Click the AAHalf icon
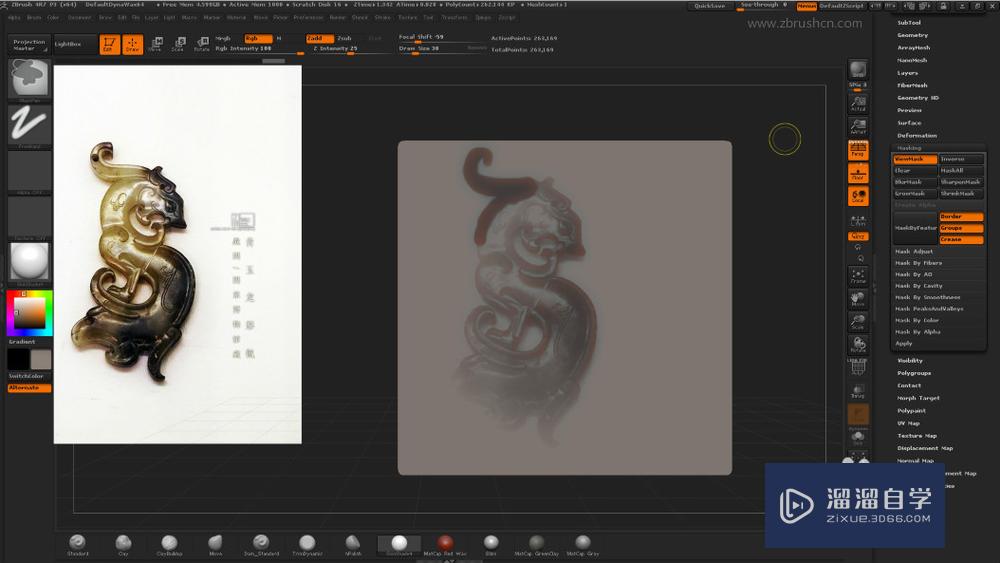Image resolution: width=1000 pixels, height=563 pixels. (858, 126)
